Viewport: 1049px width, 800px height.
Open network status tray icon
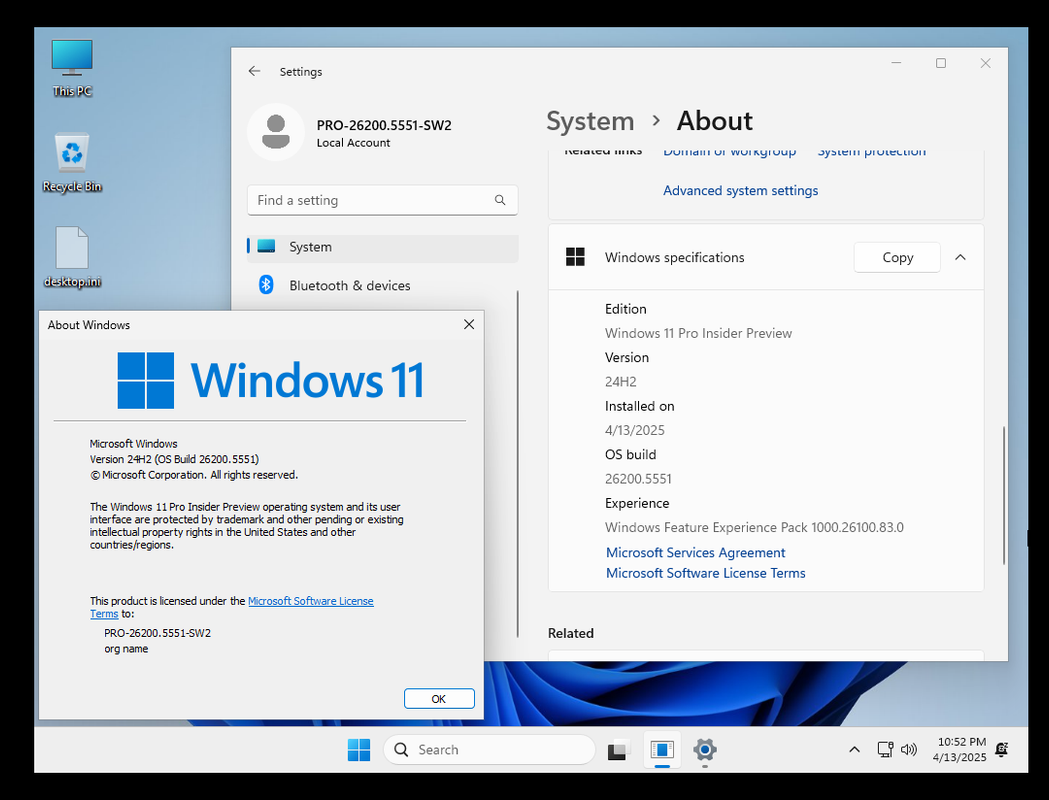885,750
